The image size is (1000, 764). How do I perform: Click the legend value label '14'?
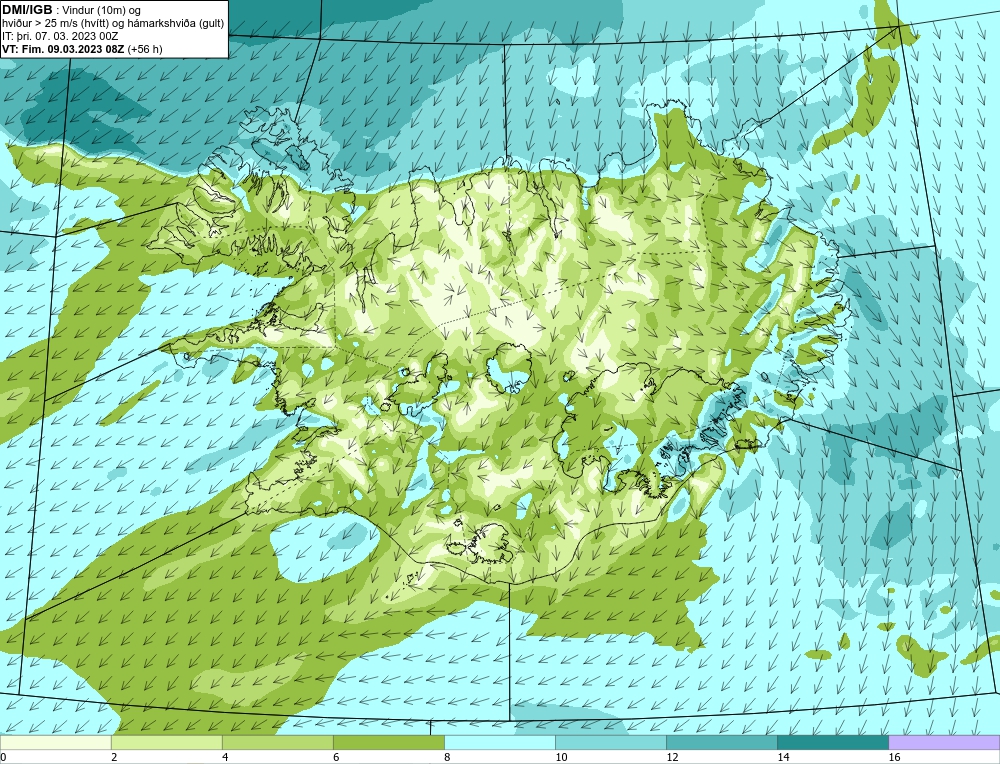[x=783, y=757]
